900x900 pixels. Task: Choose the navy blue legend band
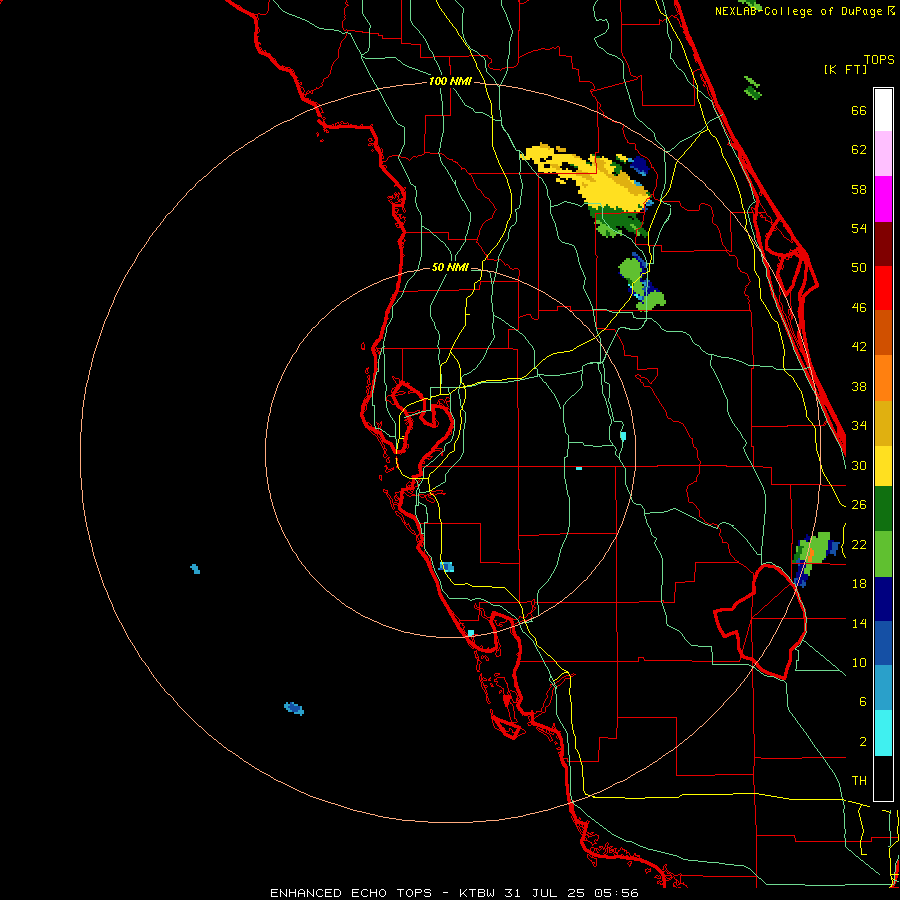[883, 599]
